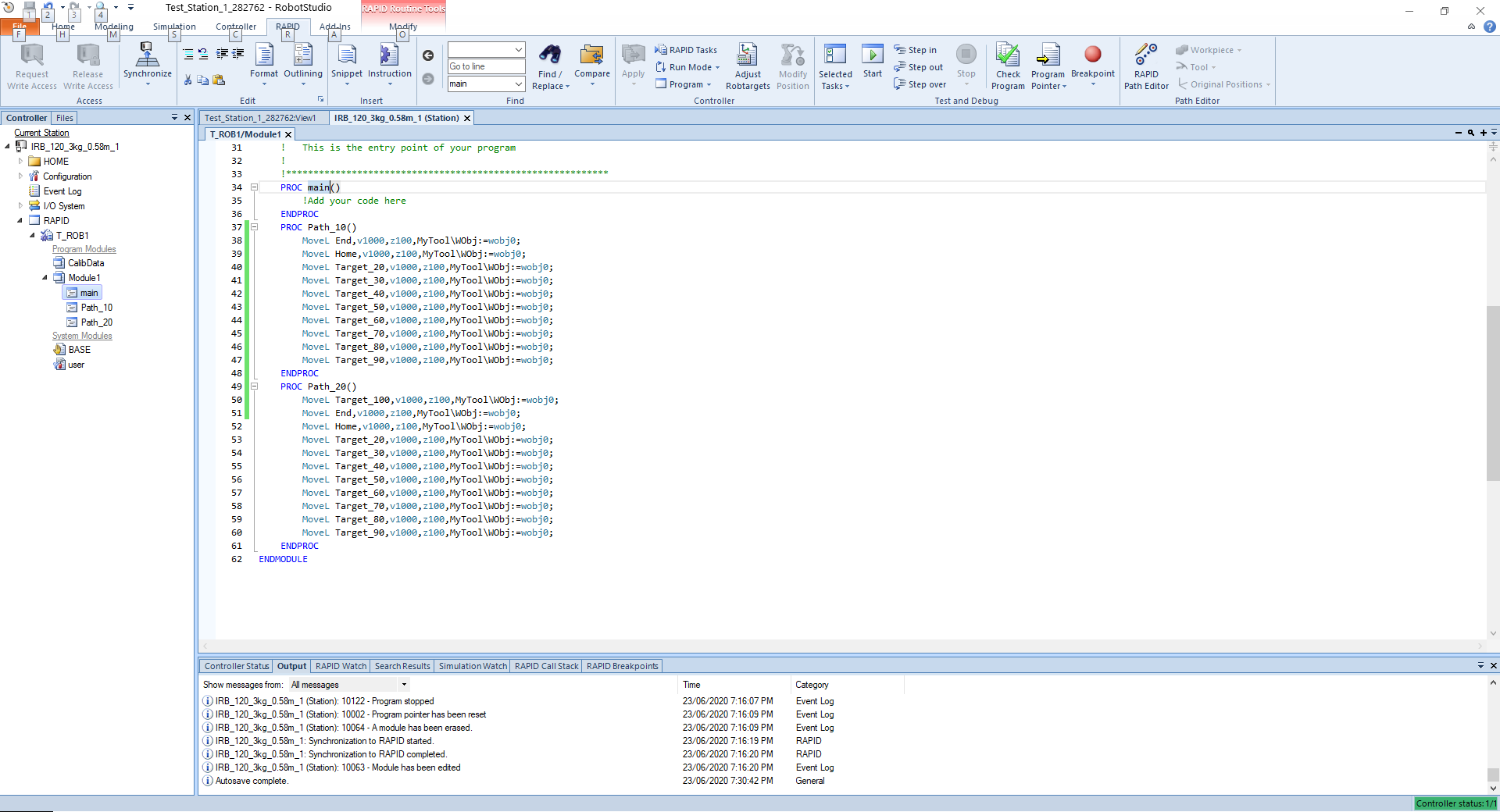Collapse the Path_20 procedure fold marker
The width and height of the screenshot is (1500, 812).
pos(254,386)
